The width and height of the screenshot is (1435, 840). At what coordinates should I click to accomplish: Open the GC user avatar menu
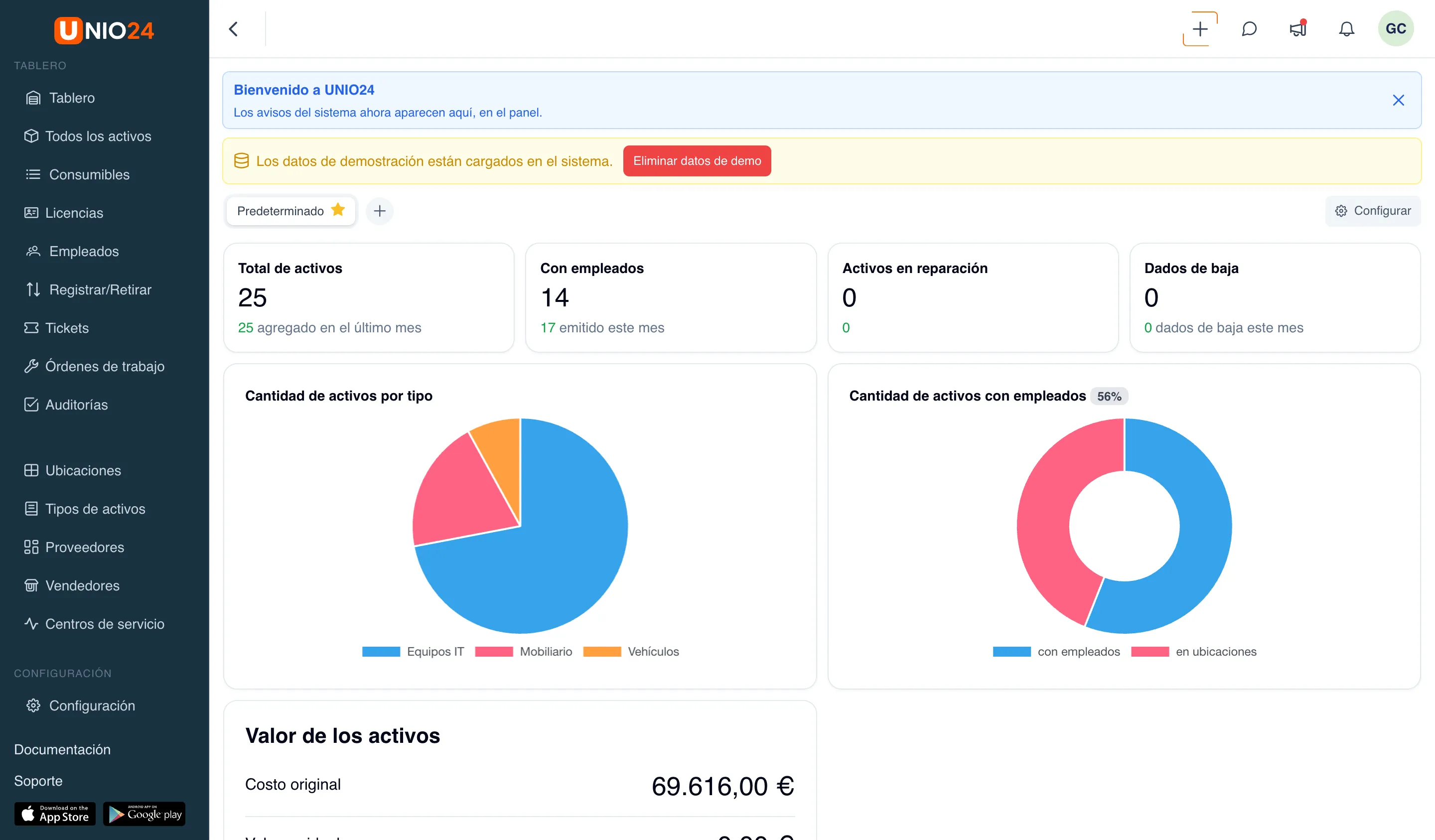click(1396, 29)
